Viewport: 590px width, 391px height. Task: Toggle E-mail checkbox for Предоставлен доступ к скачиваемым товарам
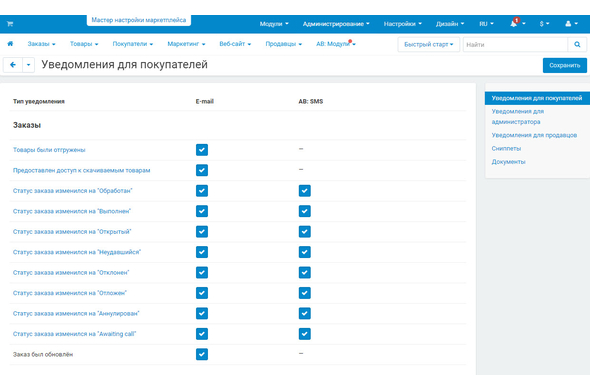tap(202, 170)
